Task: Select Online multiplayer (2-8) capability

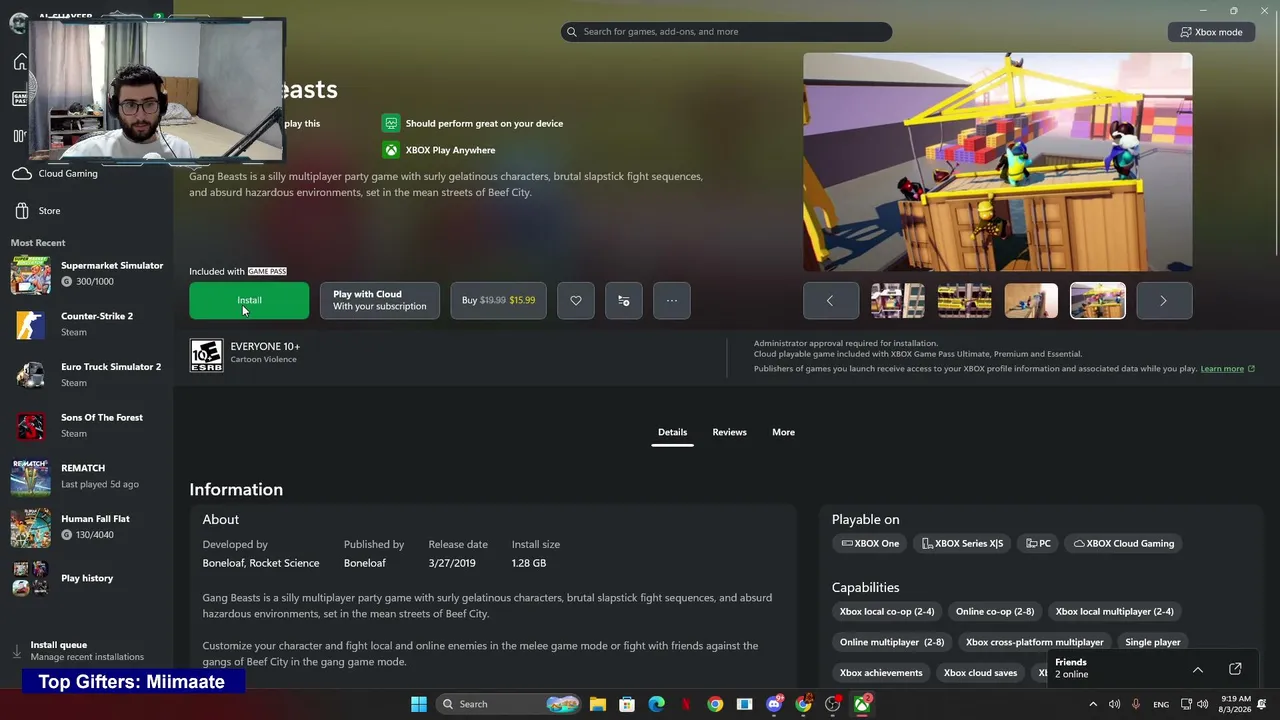Action: click(x=892, y=642)
